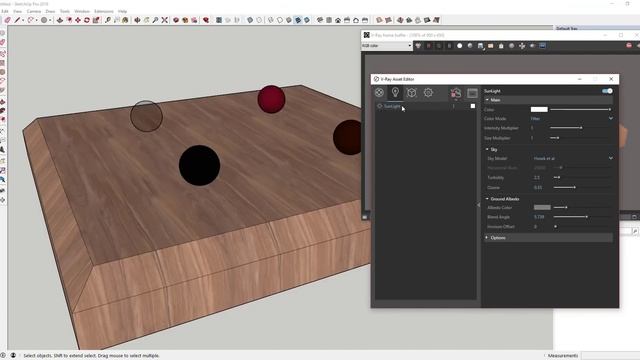Select the Zoom Extents tool
This screenshot has height=360, width=640.
click(164, 20)
